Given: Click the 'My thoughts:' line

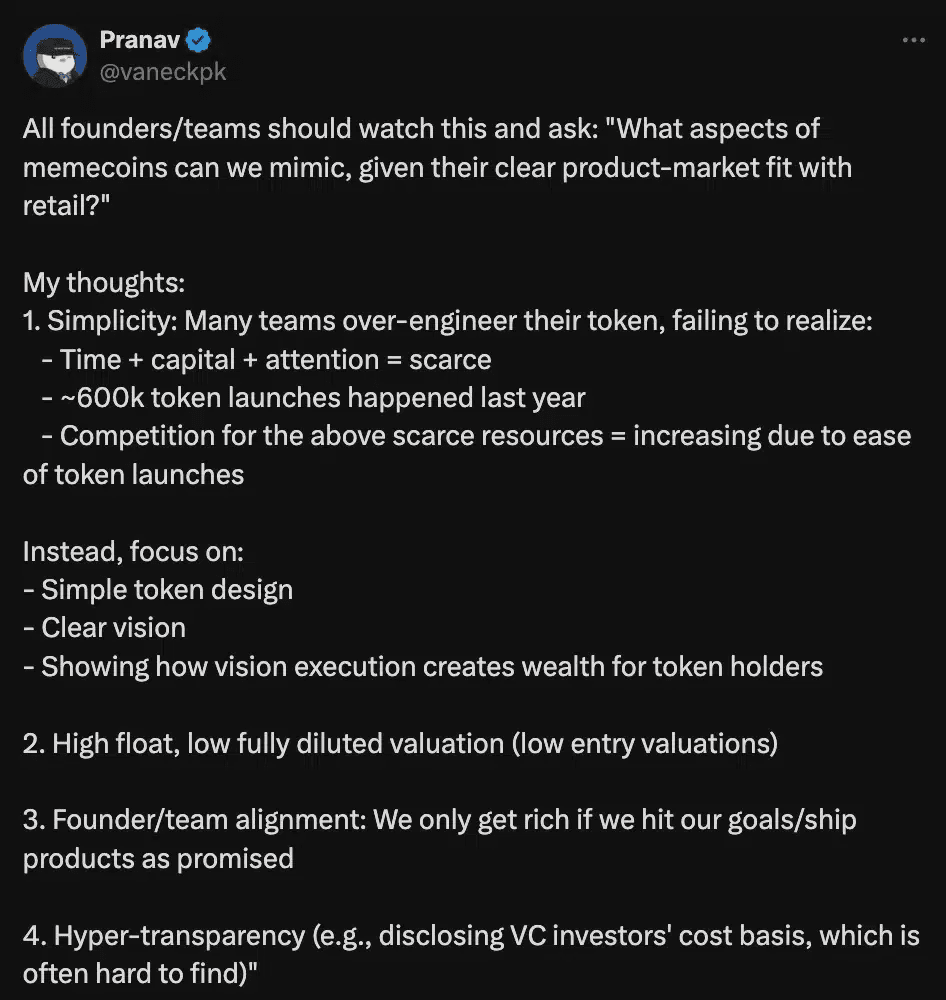Looking at the screenshot, I should pos(104,283).
